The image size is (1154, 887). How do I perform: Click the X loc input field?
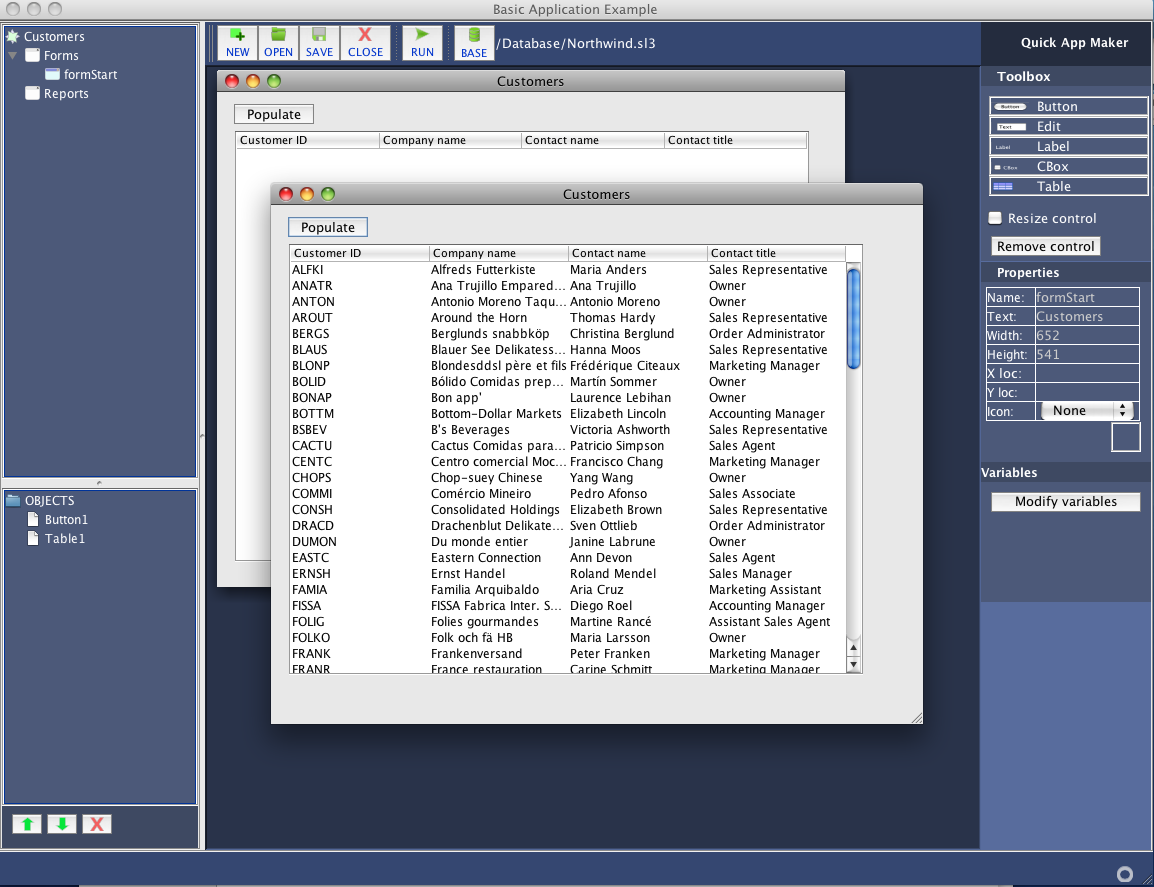tap(1087, 374)
